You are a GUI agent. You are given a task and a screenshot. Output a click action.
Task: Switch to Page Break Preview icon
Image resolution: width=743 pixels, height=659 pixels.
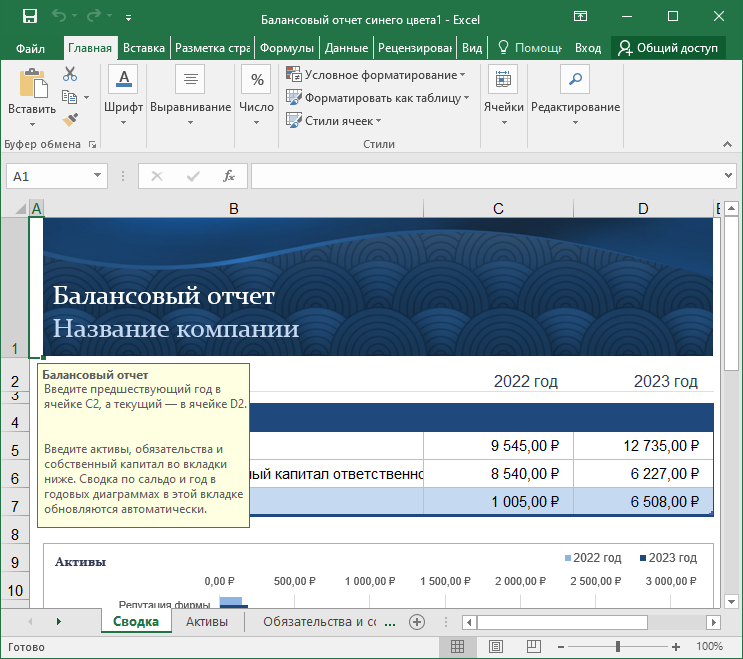point(534,647)
